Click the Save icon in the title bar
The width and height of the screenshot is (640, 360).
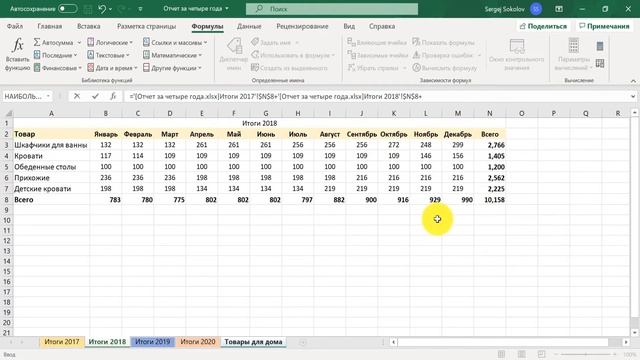88,9
